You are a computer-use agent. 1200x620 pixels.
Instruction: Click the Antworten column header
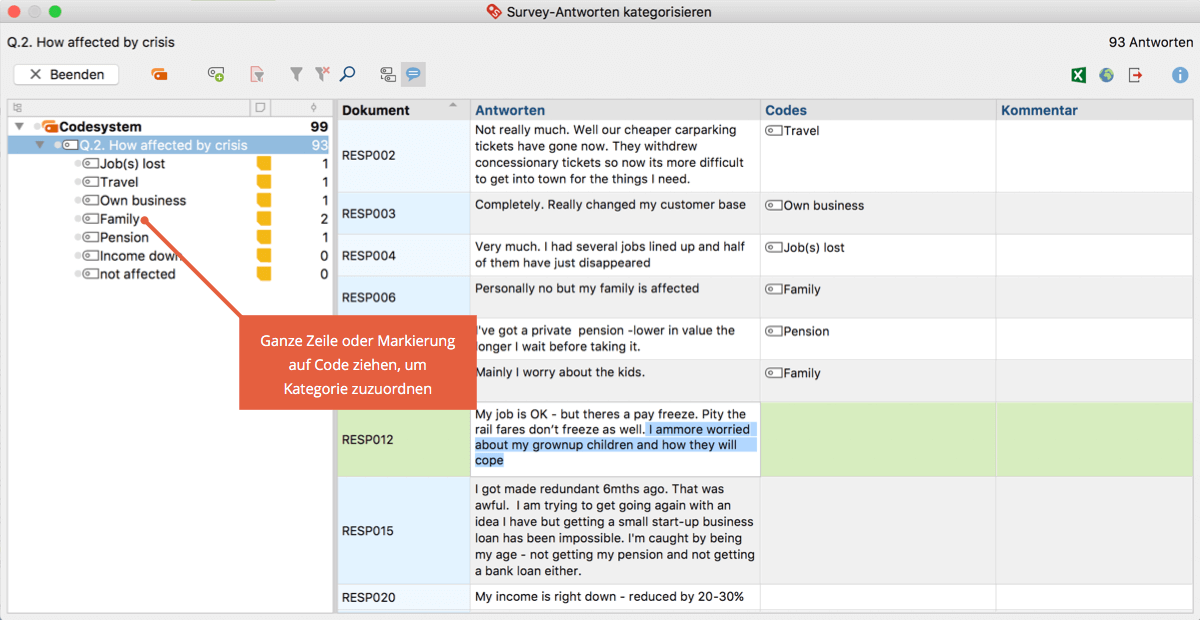(x=615, y=110)
